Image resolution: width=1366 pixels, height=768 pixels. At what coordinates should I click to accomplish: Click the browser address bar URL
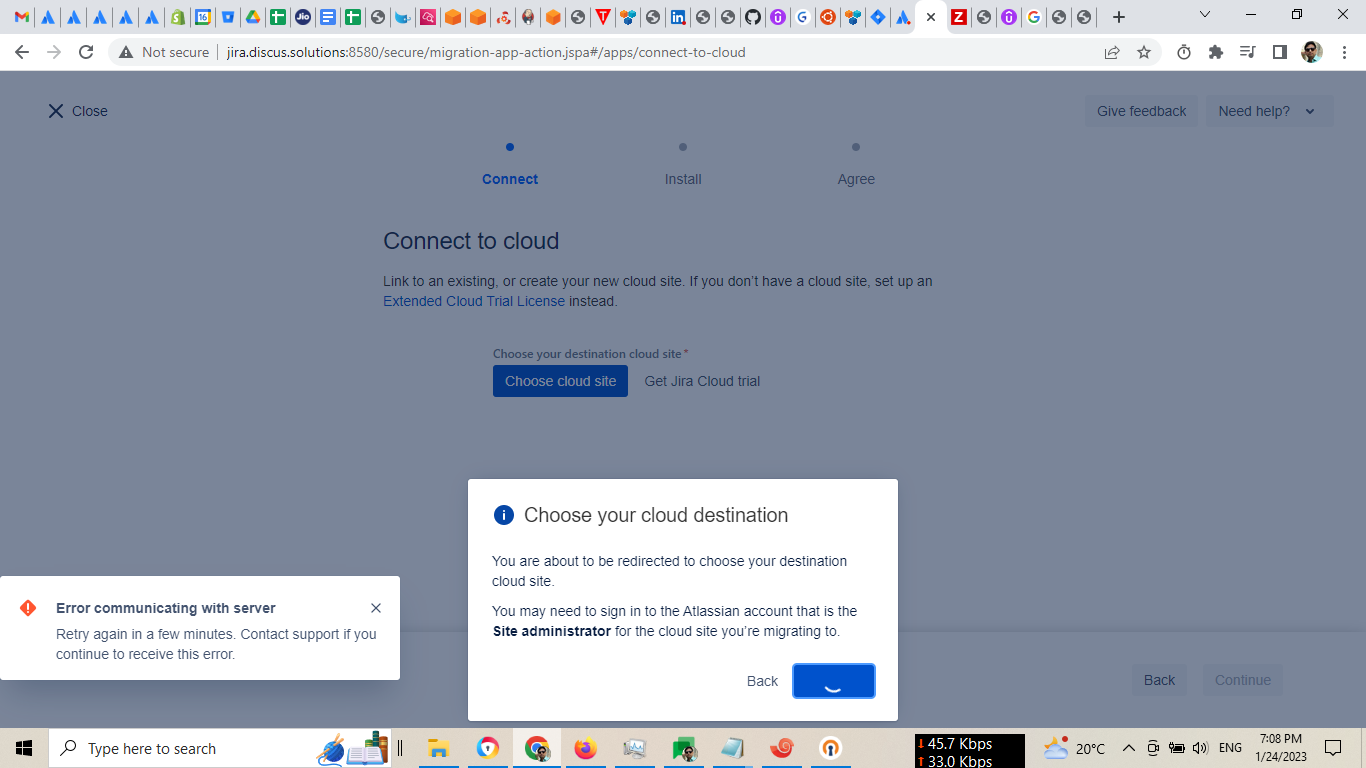coord(485,52)
